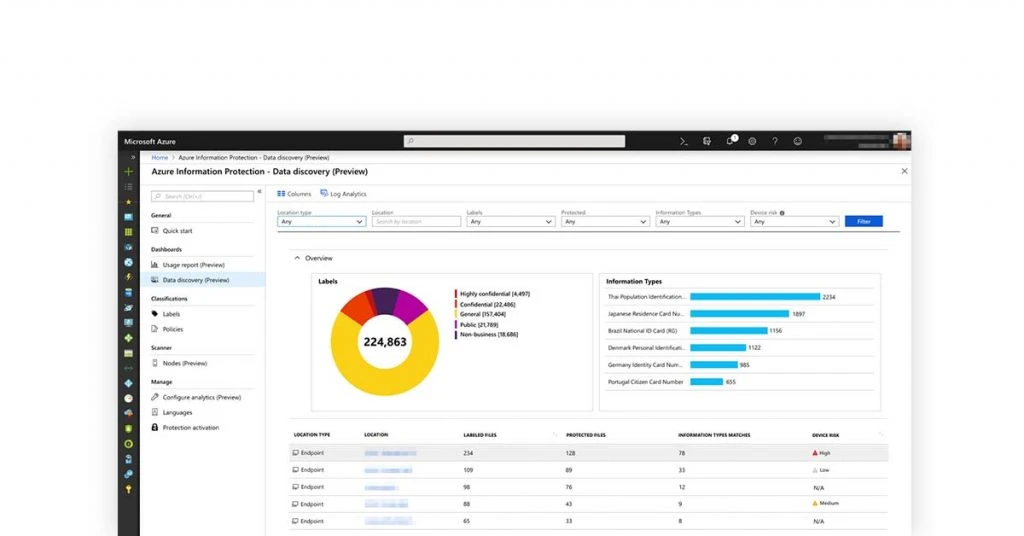Click the General legend swatch
Screen dimensions: 1024x536
click(x=456, y=314)
